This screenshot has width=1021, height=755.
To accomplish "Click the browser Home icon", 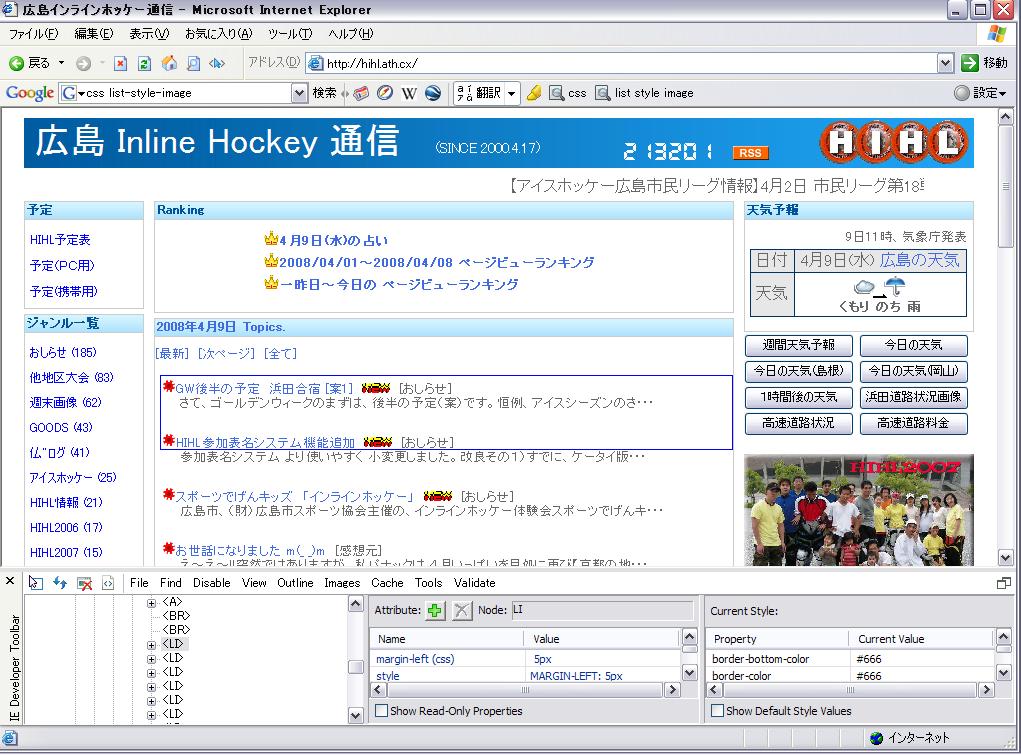I will [169, 63].
